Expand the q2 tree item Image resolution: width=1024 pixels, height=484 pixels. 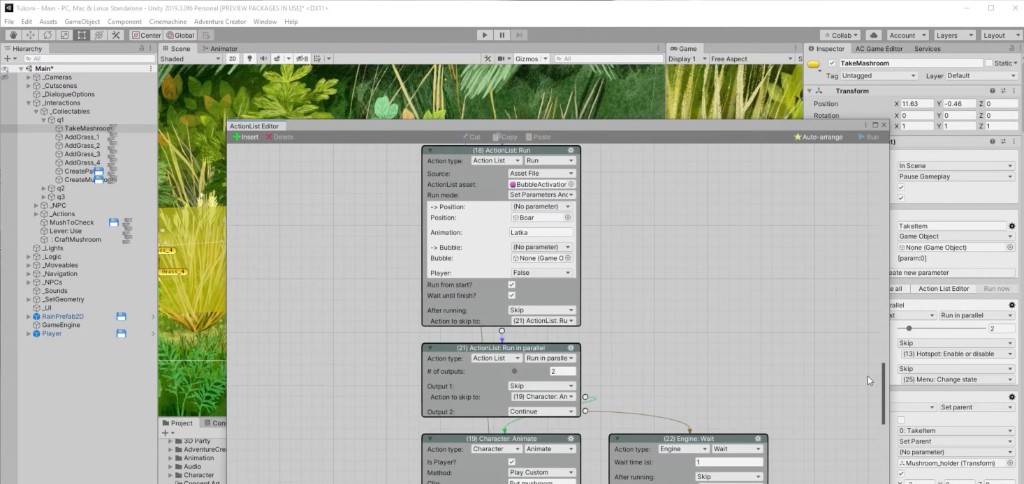(44, 188)
